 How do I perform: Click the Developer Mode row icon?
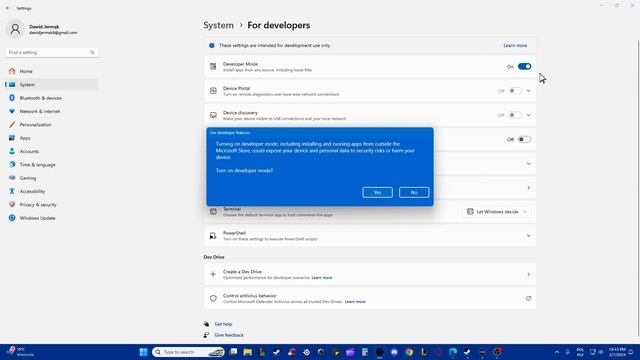[213, 67]
